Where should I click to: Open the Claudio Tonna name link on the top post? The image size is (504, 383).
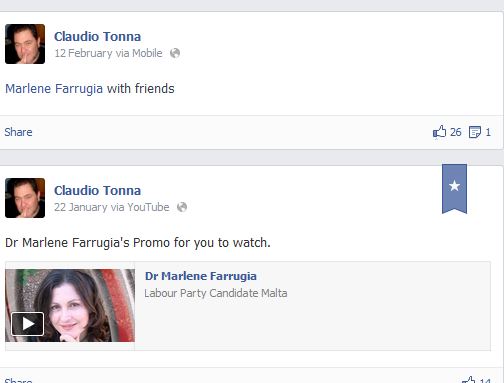coord(97,36)
